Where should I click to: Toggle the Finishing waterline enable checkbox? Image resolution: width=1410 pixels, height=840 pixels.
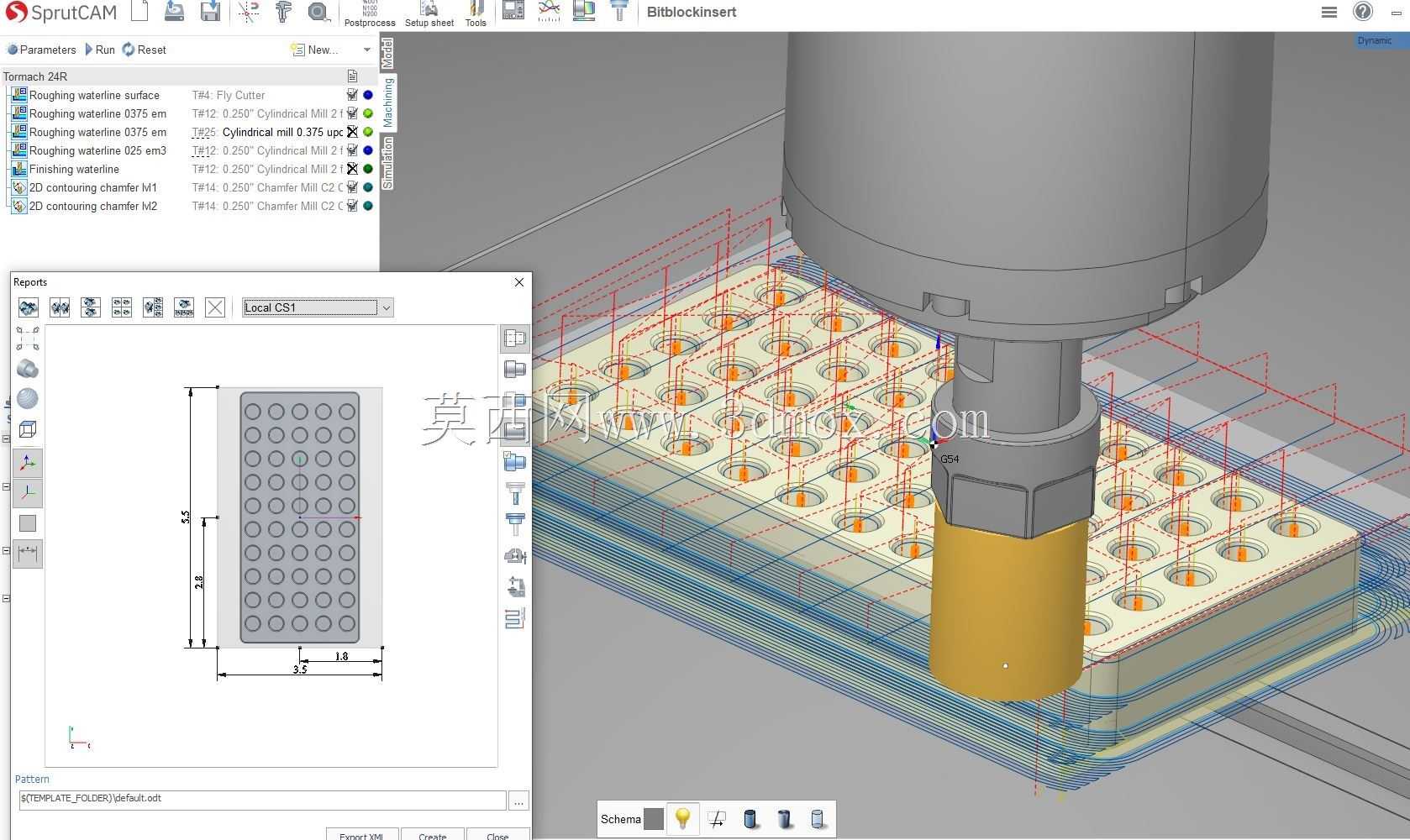click(352, 169)
